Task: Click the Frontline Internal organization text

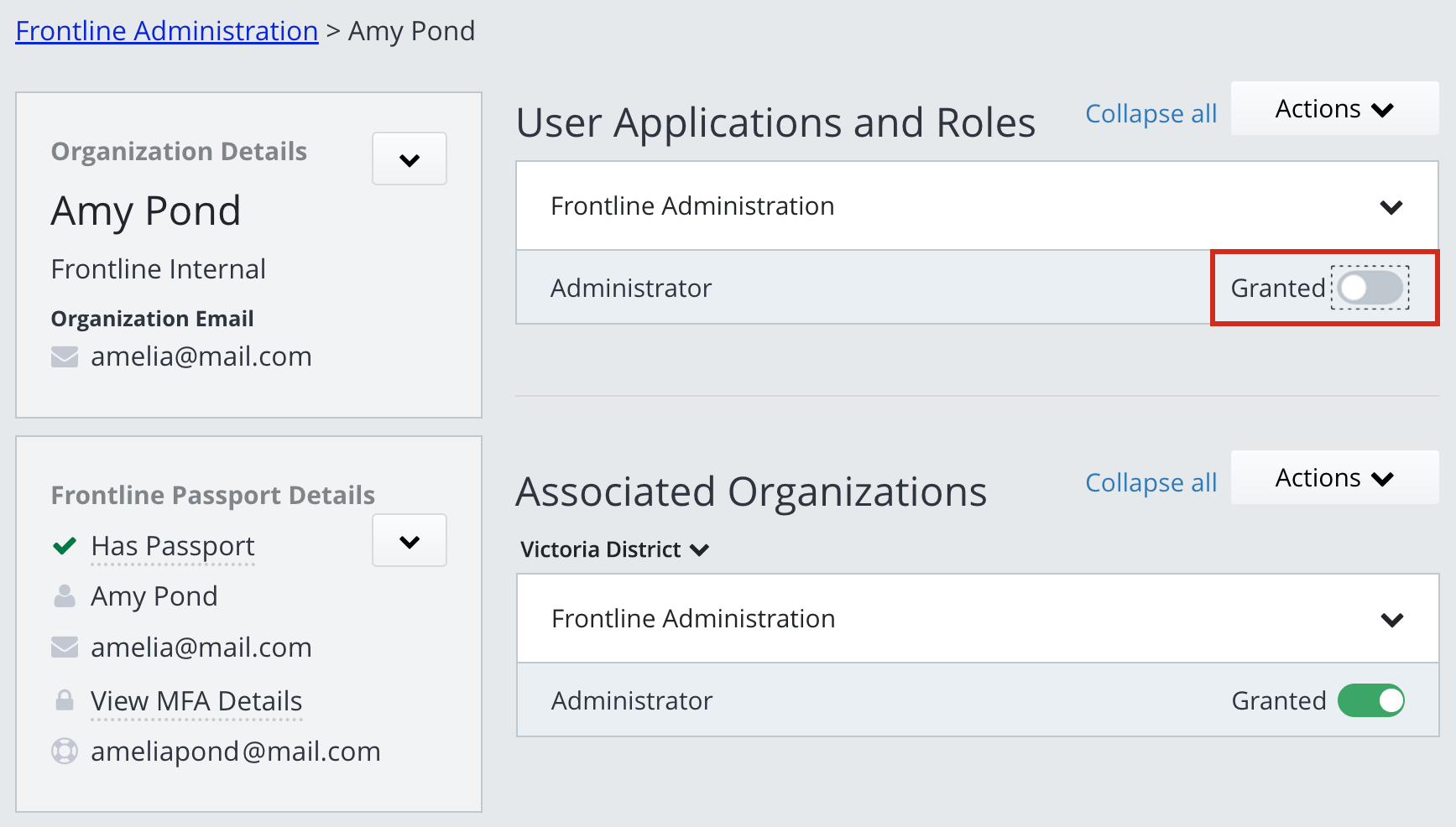Action: (x=159, y=269)
